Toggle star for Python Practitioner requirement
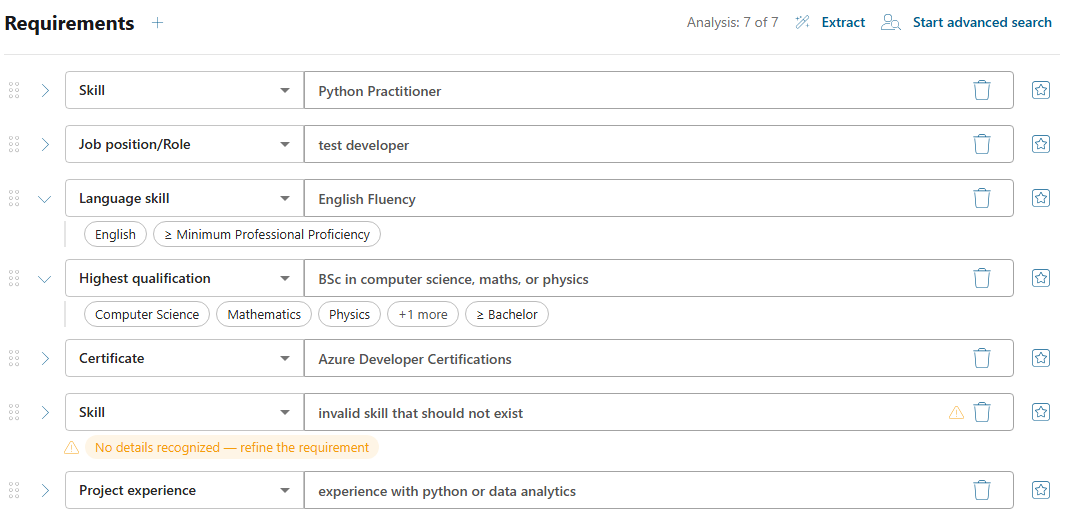 pos(1041,90)
